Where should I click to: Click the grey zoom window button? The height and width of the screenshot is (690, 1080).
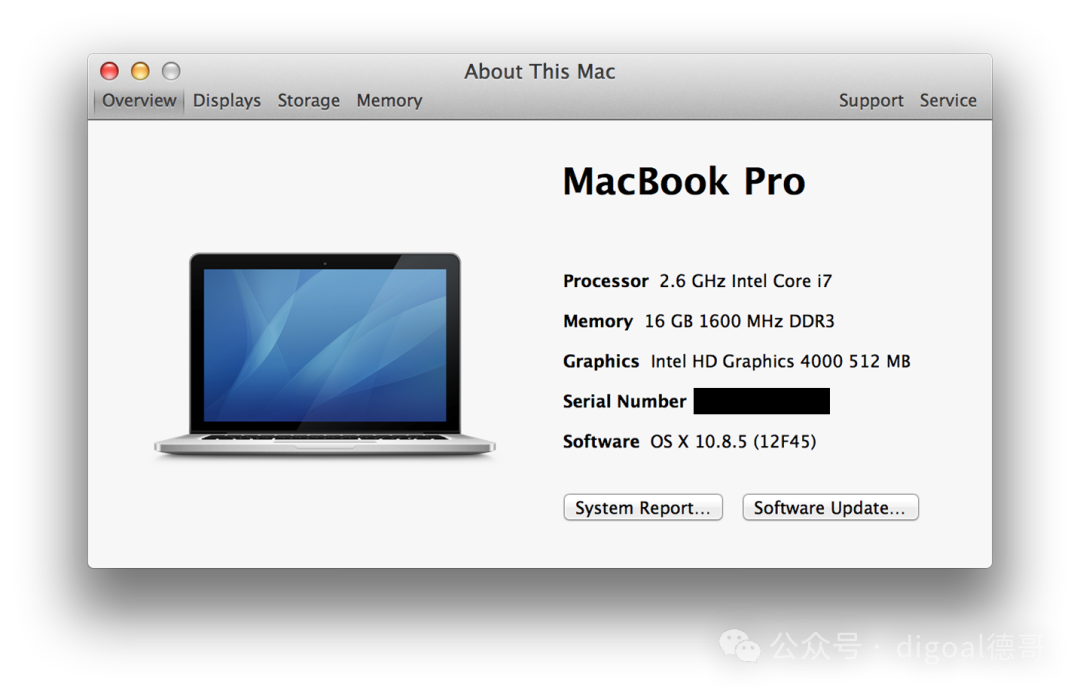pos(171,71)
